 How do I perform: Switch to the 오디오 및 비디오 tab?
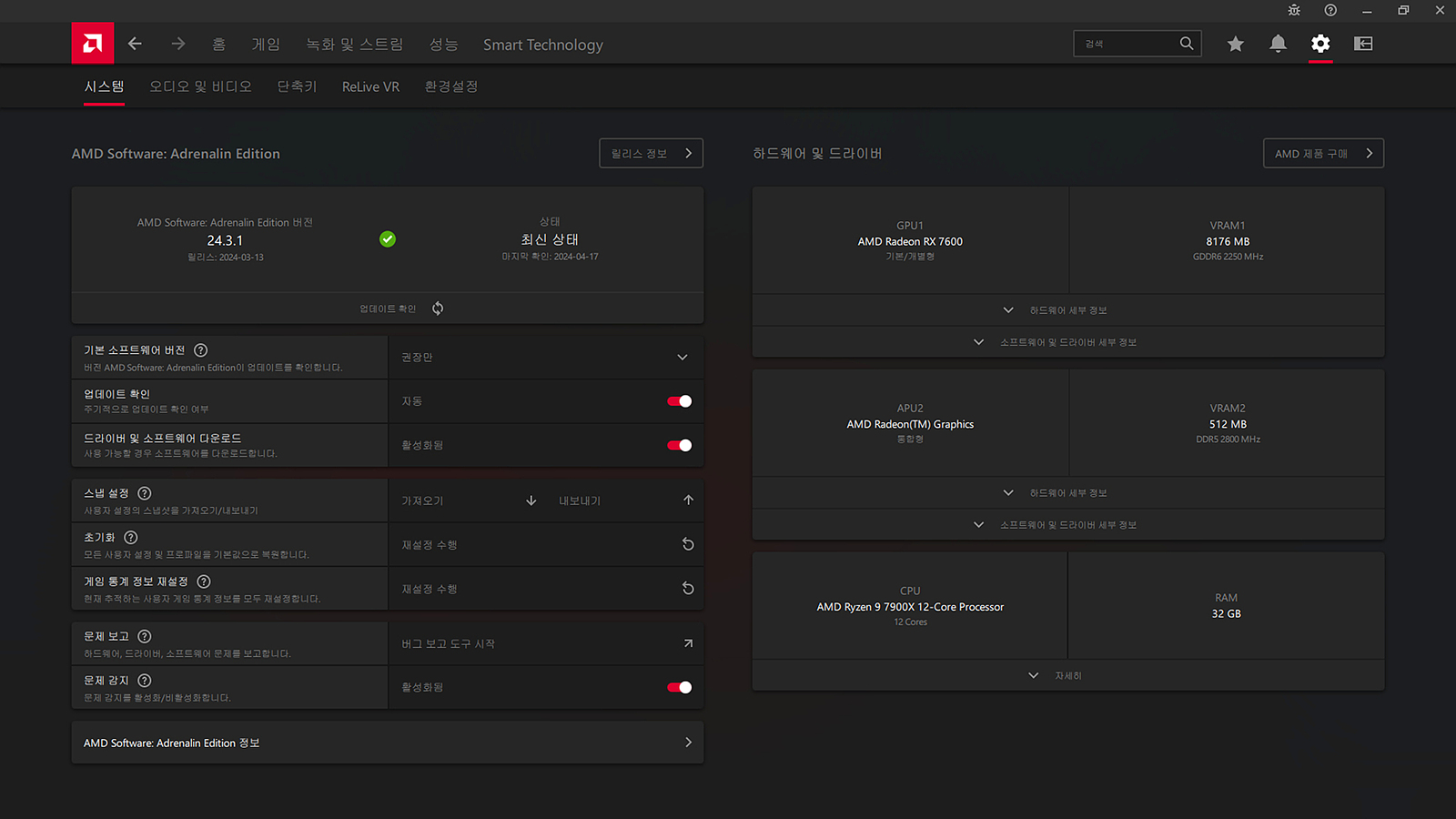tap(200, 86)
